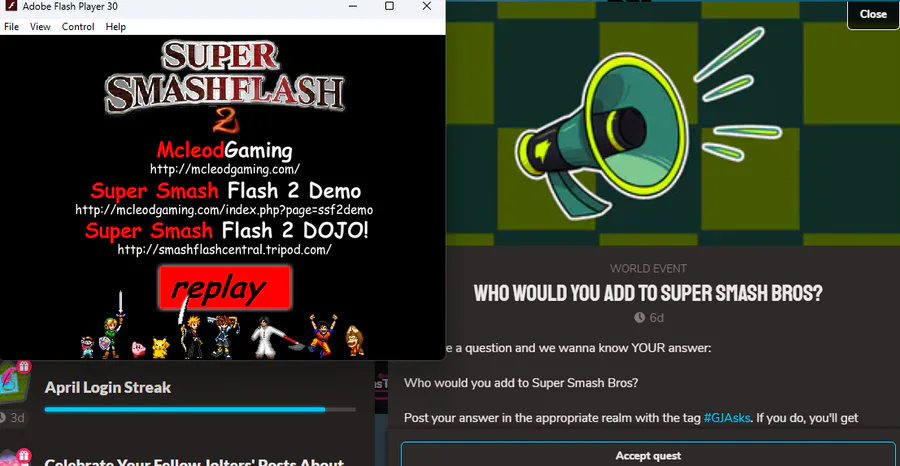
Task: Click the Super Smash Flash 2 DOJO heading
Action: click(x=227, y=230)
